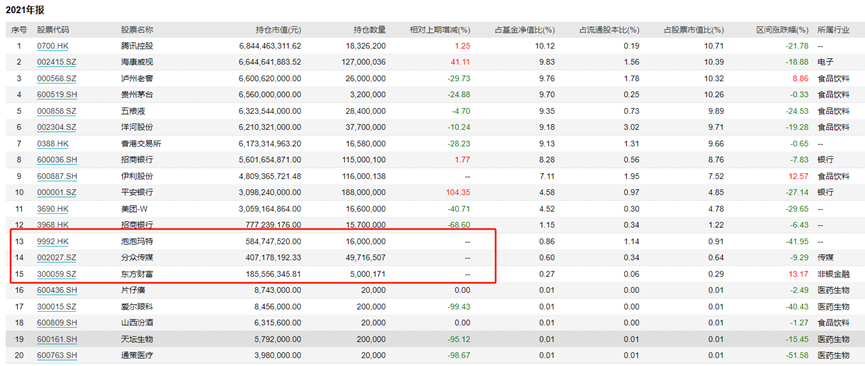The height and width of the screenshot is (366, 865).
Task: Select stock code 000858.SZ
Action: [56, 111]
